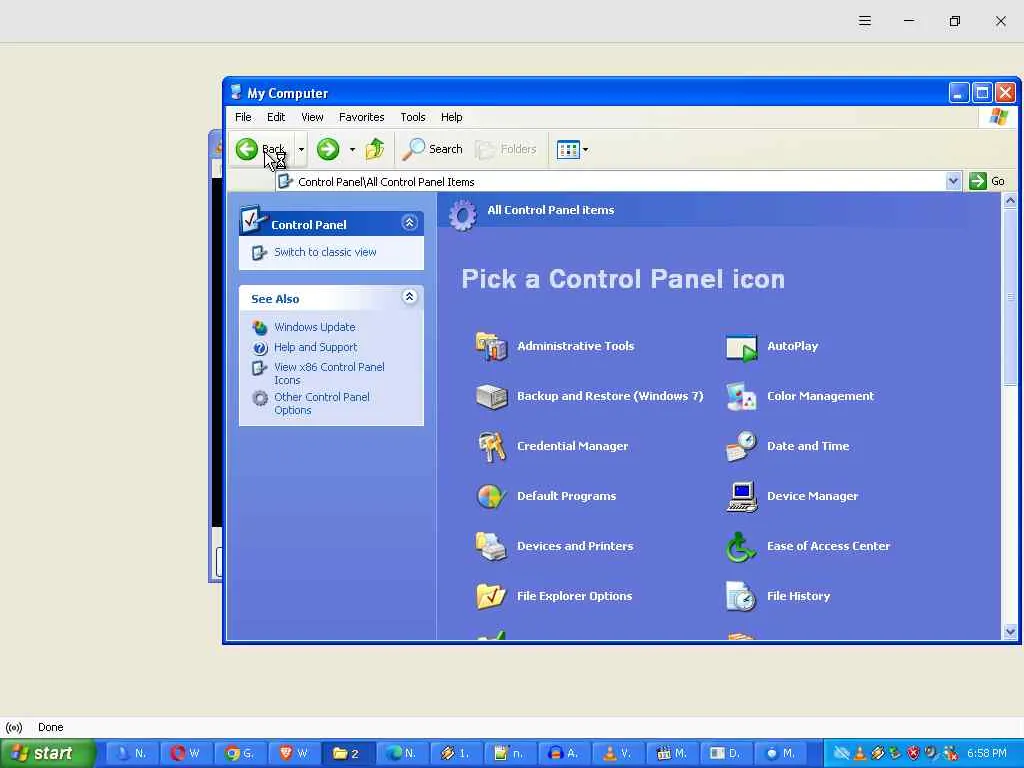Click the address bar path field
The height and width of the screenshot is (768, 1024).
click(x=611, y=182)
